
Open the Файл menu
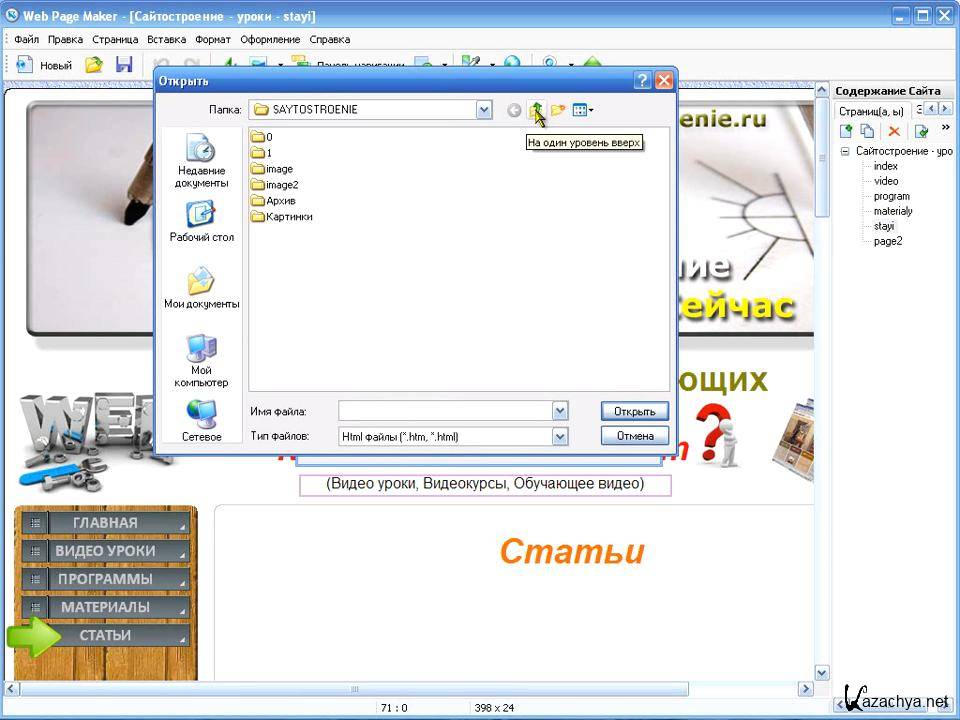(26, 40)
